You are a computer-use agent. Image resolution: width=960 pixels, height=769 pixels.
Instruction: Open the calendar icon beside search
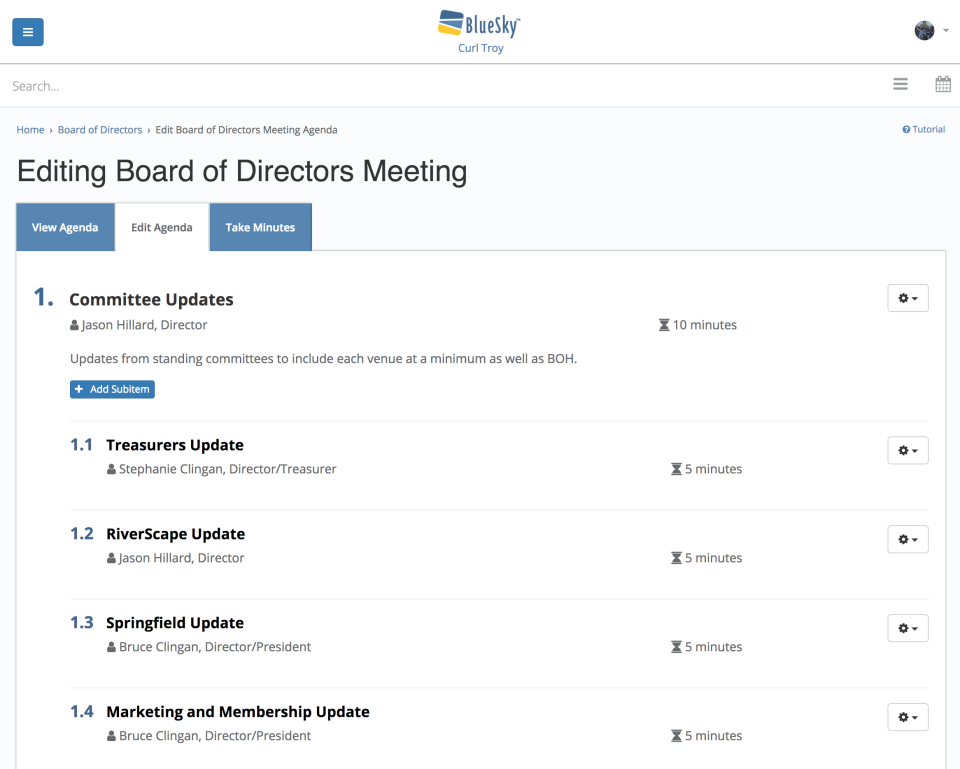pyautogui.click(x=942, y=84)
